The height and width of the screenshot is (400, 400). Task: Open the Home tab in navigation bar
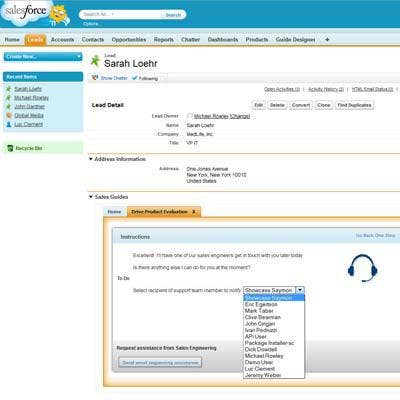coord(12,39)
